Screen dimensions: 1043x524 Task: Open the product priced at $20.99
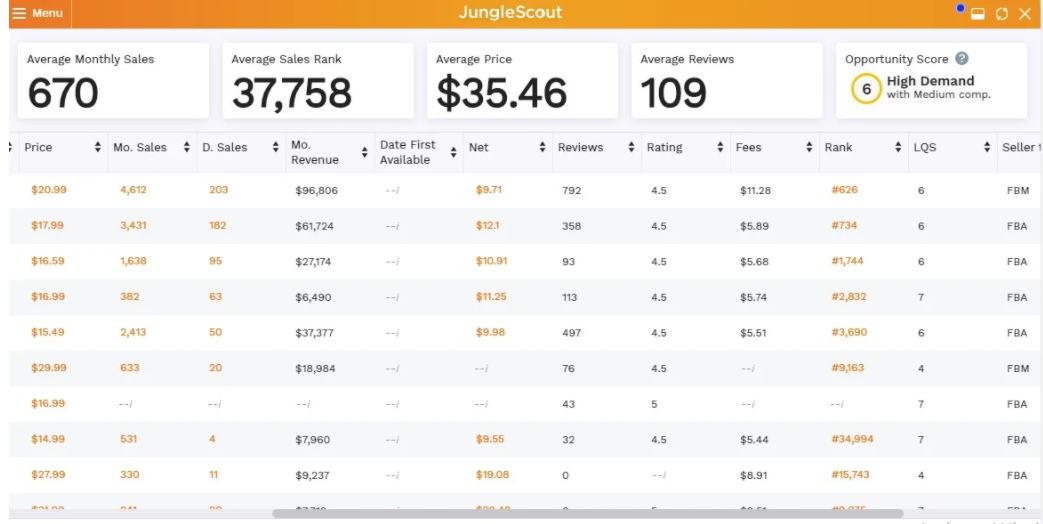(x=48, y=190)
